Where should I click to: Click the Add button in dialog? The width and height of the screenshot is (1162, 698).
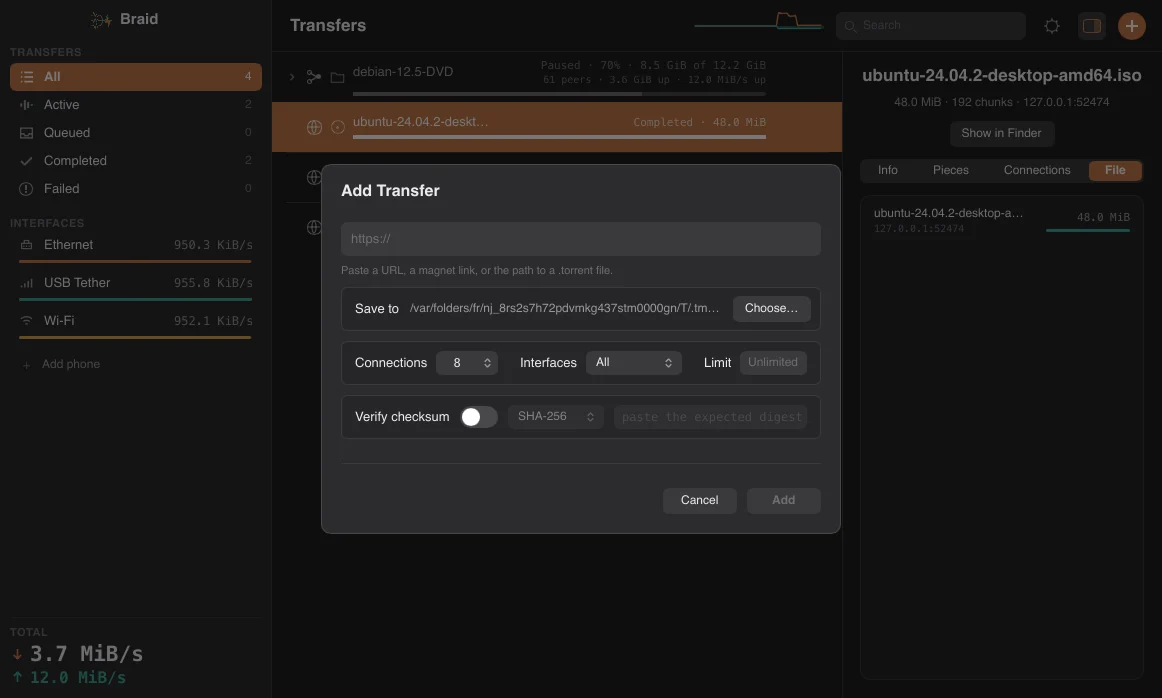click(783, 501)
